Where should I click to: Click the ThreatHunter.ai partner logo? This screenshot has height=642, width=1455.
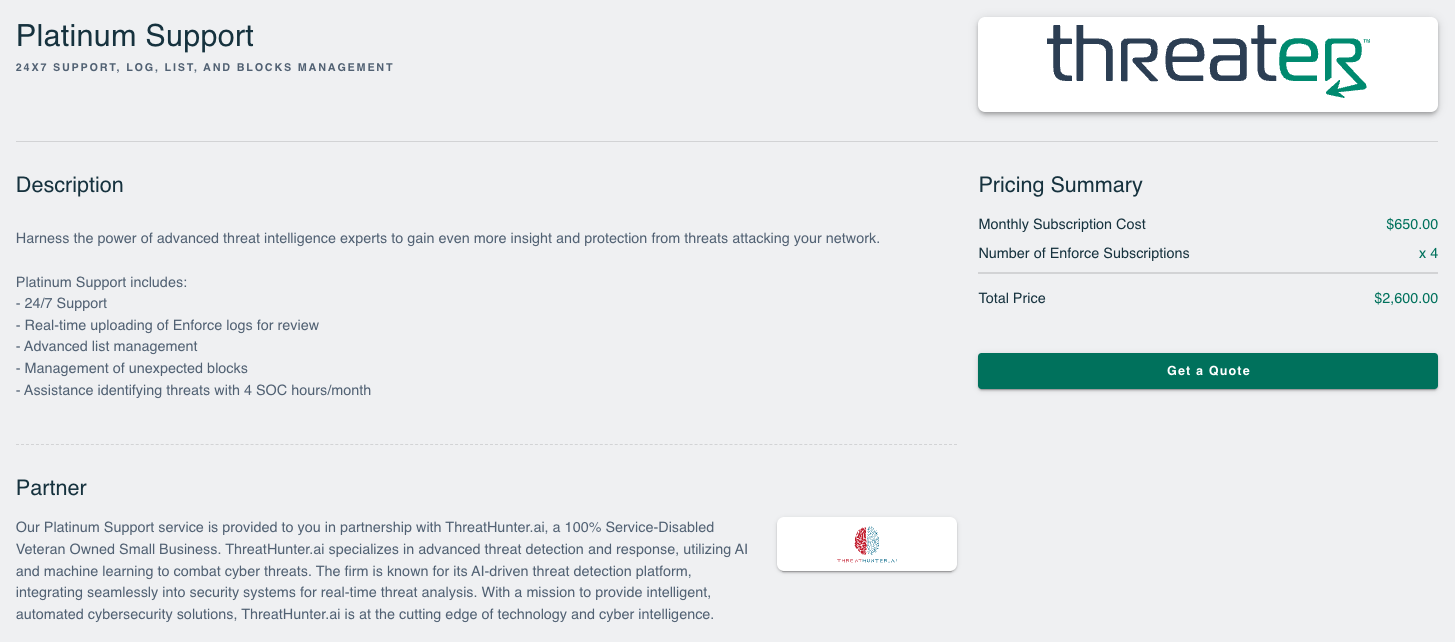(867, 544)
